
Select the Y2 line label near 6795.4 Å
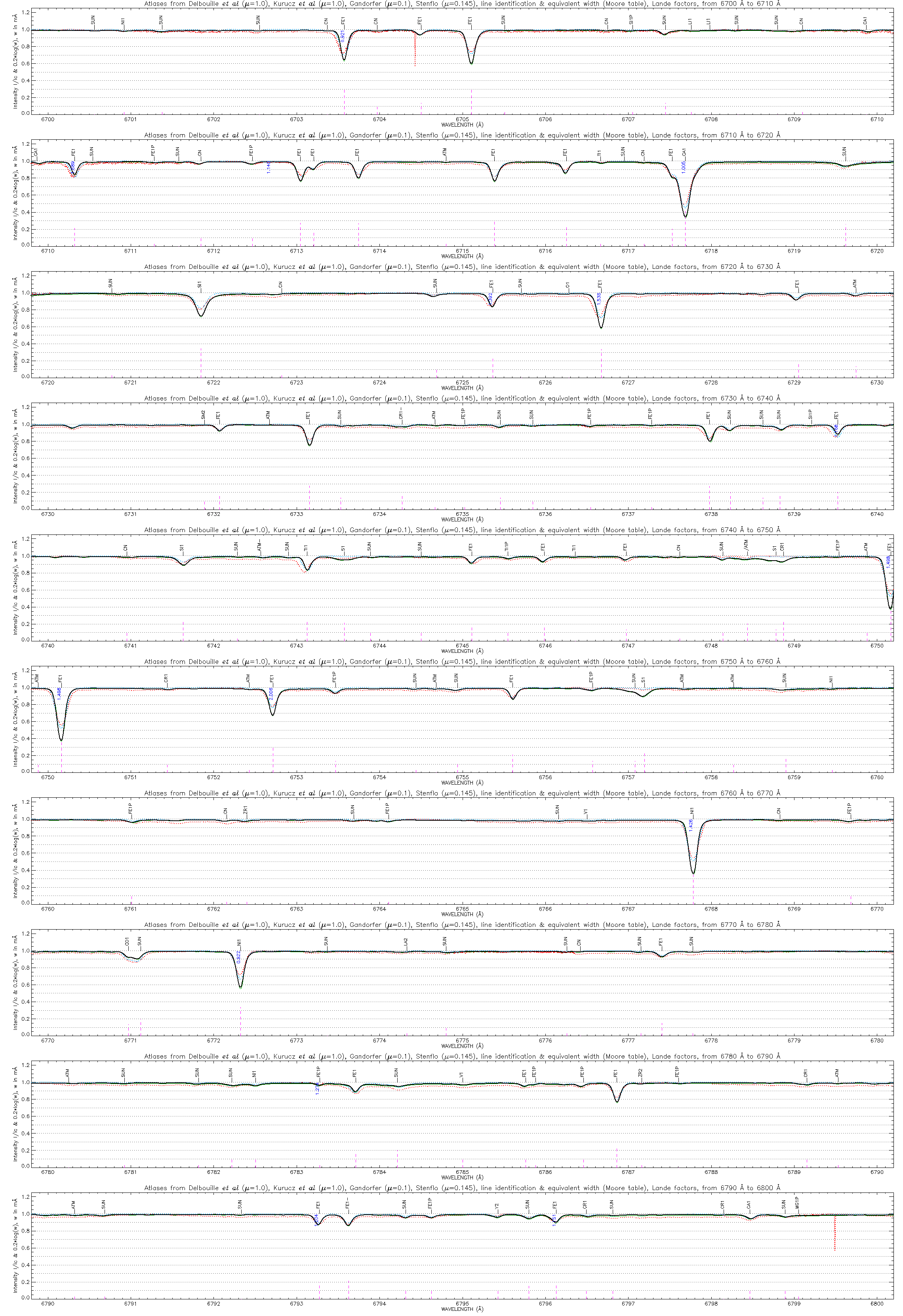pos(497,1206)
